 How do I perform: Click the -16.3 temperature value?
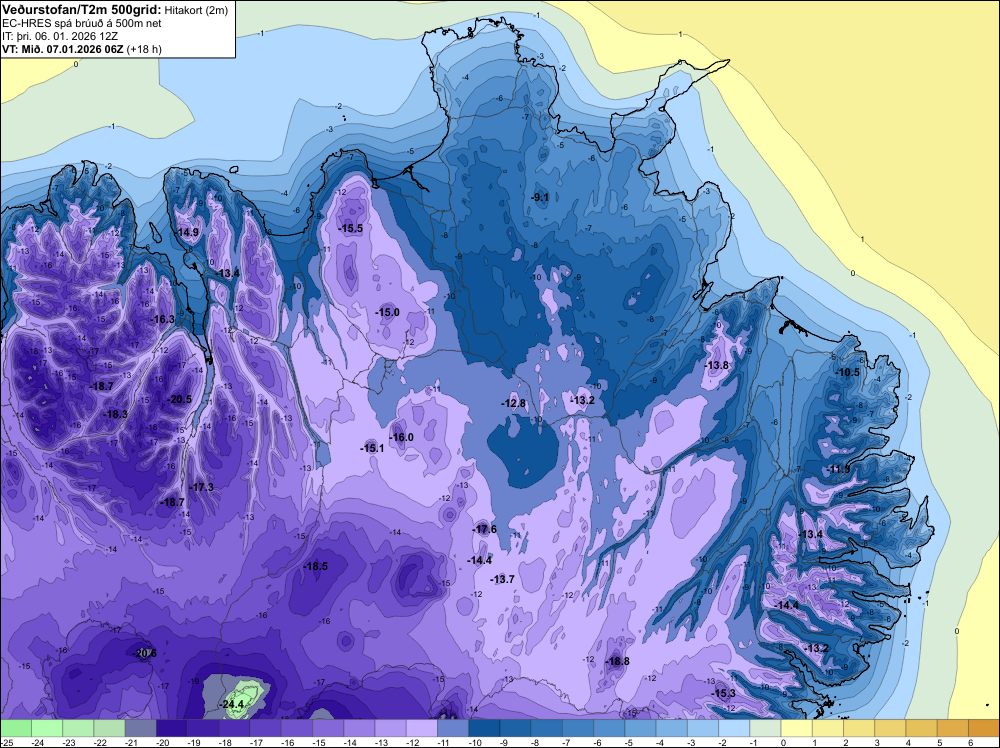[x=163, y=319]
